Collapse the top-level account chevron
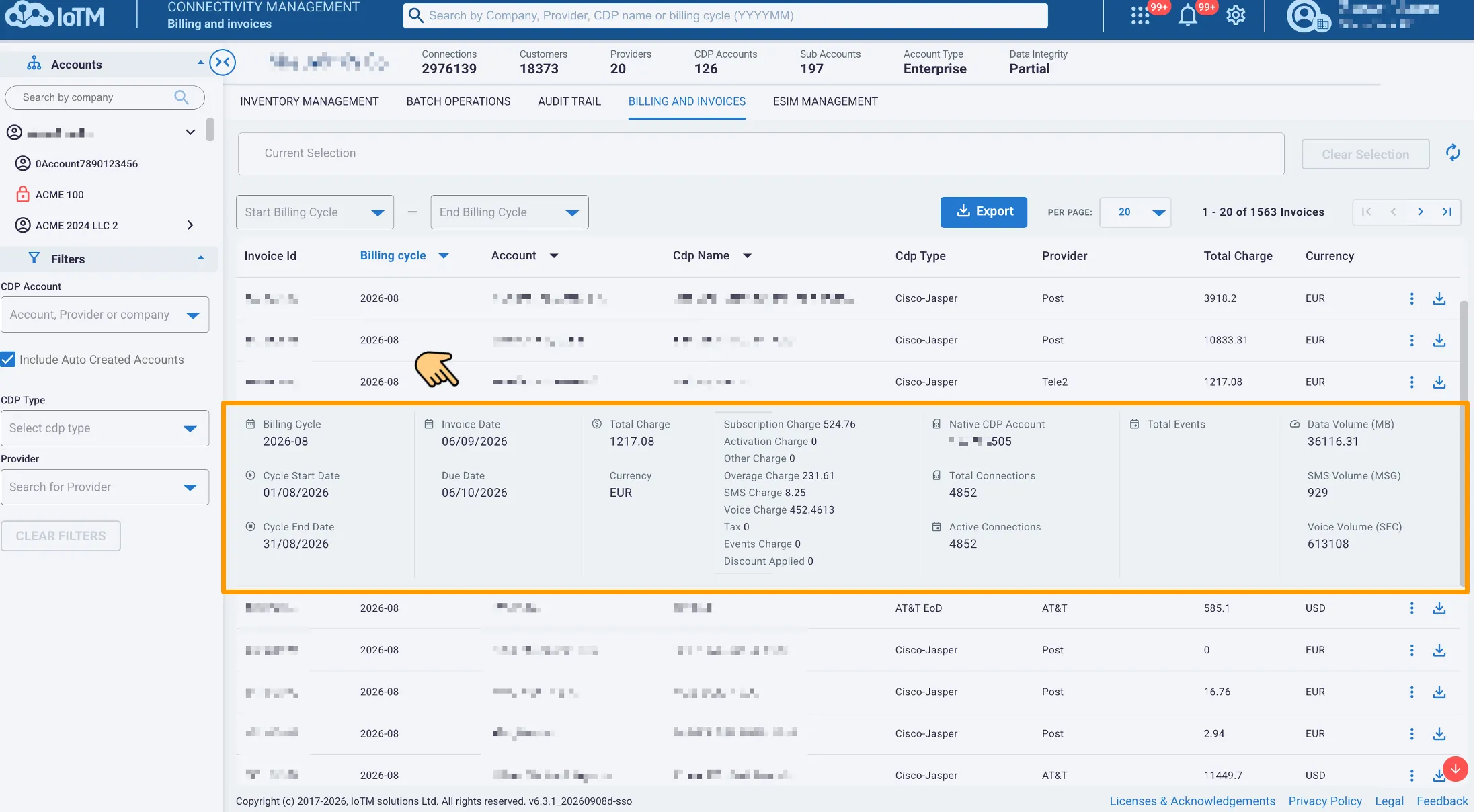Image resolution: width=1475 pixels, height=812 pixels. click(190, 132)
